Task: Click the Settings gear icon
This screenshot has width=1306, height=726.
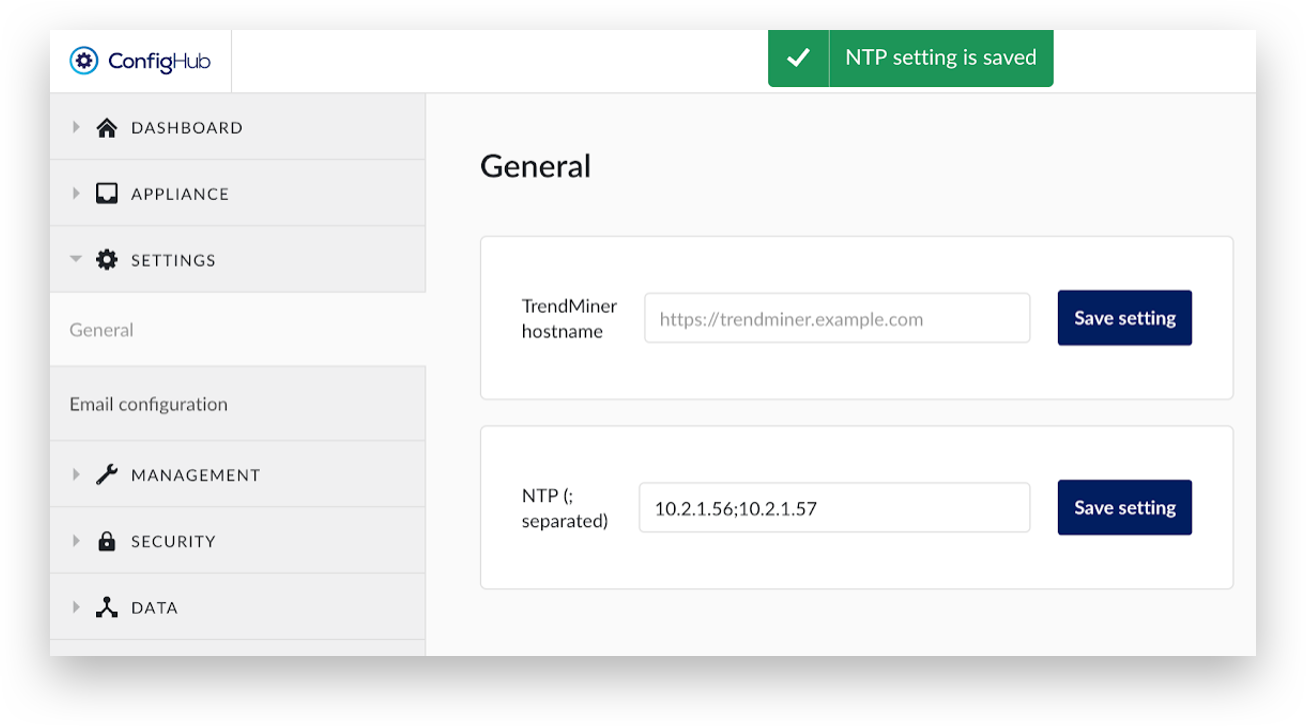Action: click(107, 260)
